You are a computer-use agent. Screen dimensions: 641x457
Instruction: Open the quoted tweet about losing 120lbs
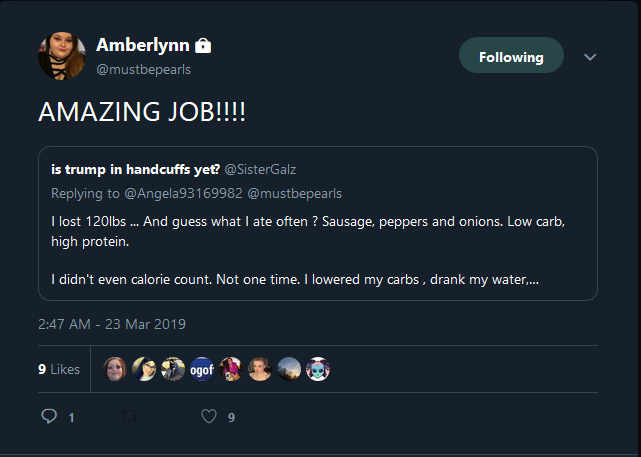[x=318, y=224]
